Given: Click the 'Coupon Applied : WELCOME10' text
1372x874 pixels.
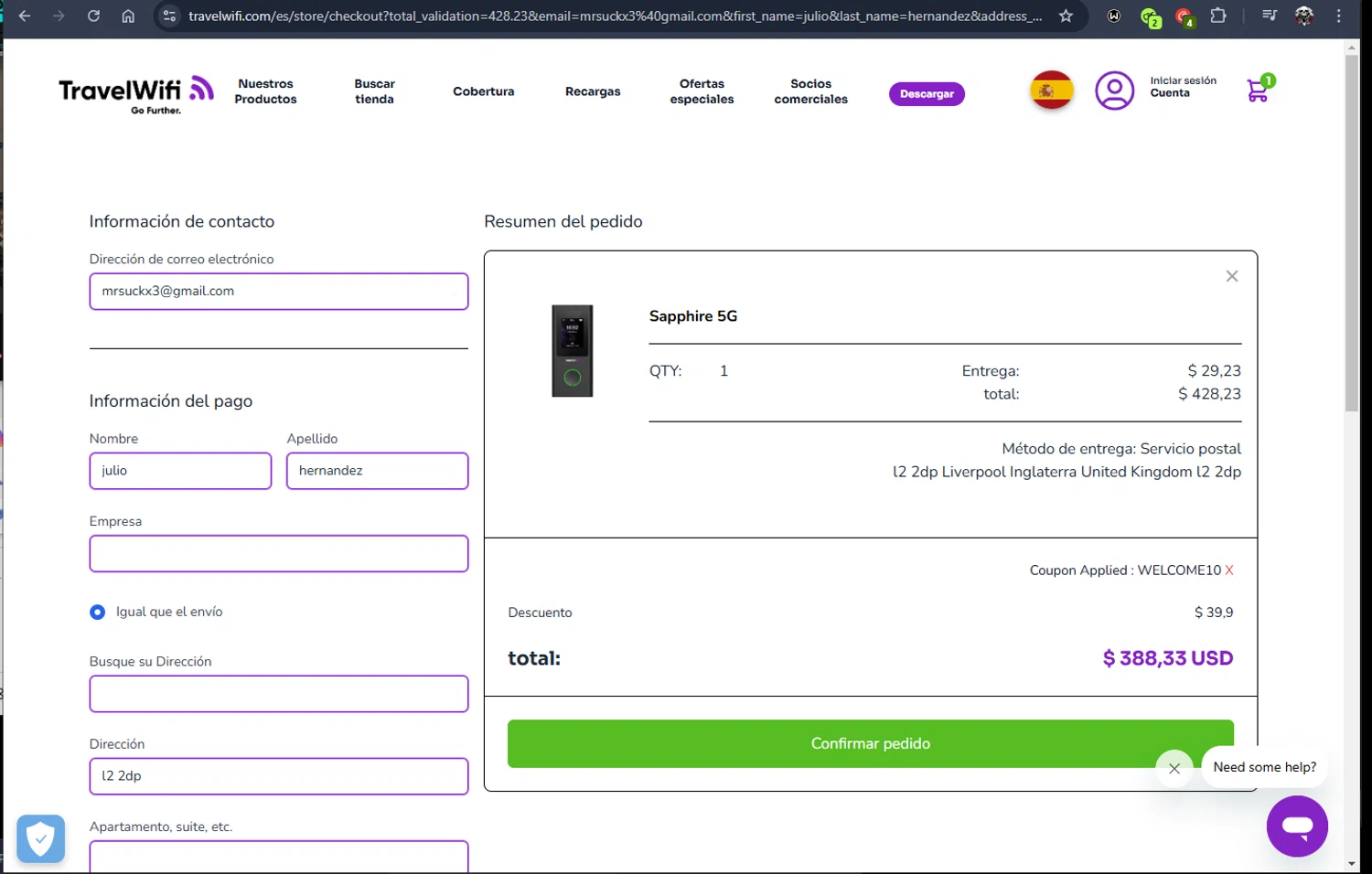Looking at the screenshot, I should [1125, 570].
